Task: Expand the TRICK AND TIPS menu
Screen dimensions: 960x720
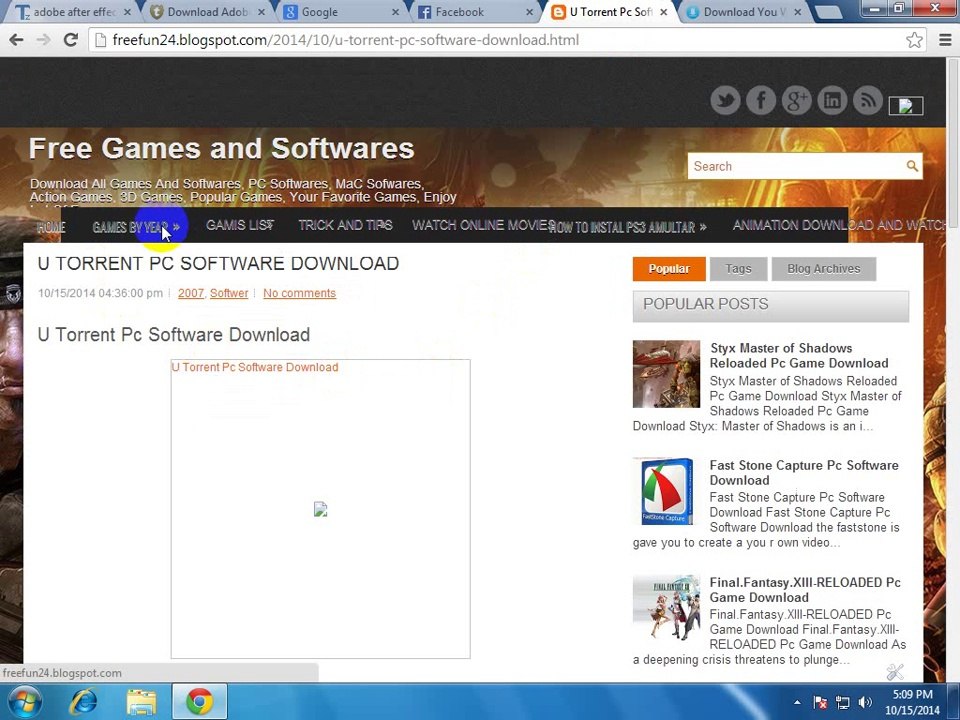Action: click(x=345, y=225)
